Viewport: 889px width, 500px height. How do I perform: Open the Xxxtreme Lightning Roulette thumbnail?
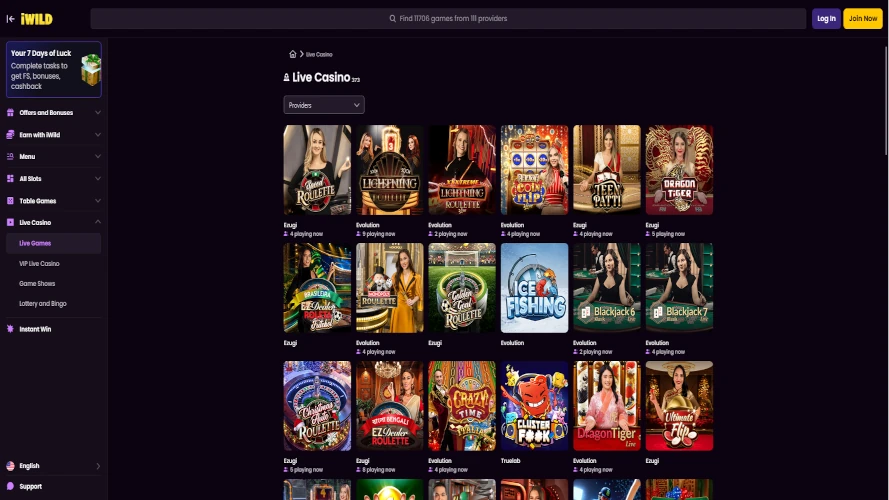pos(462,170)
